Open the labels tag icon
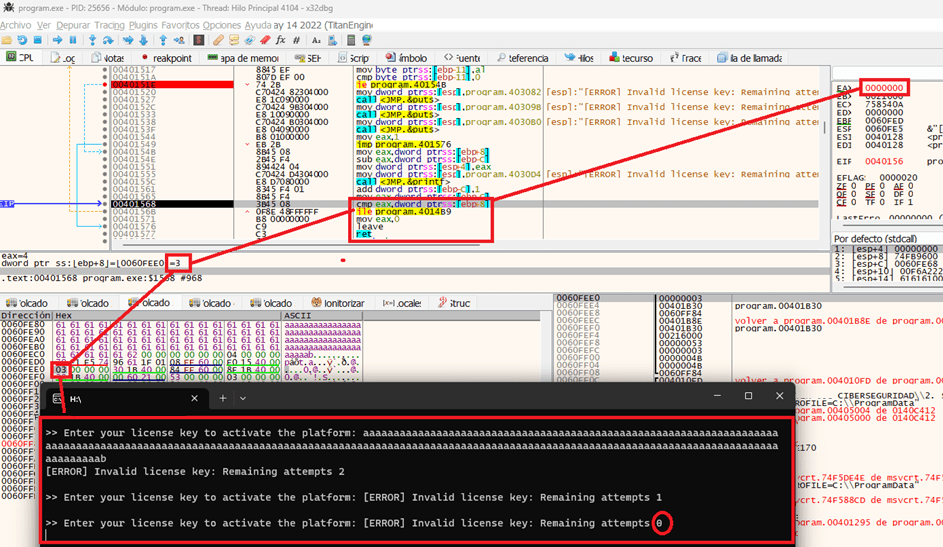The height and width of the screenshot is (547, 943). 249,40
